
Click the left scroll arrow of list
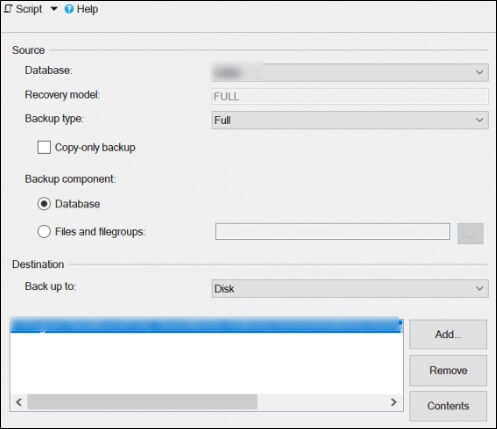click(19, 402)
